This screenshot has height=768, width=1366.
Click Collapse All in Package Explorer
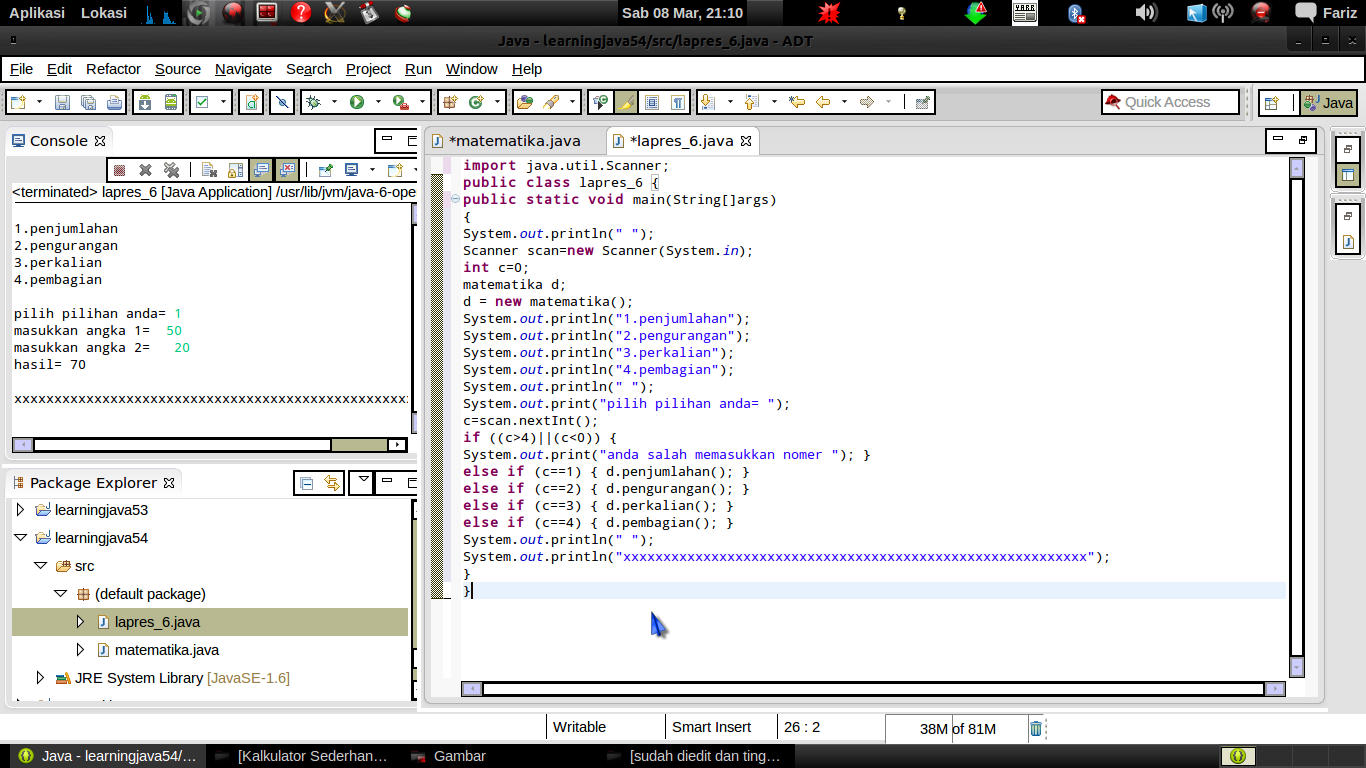coord(307,483)
